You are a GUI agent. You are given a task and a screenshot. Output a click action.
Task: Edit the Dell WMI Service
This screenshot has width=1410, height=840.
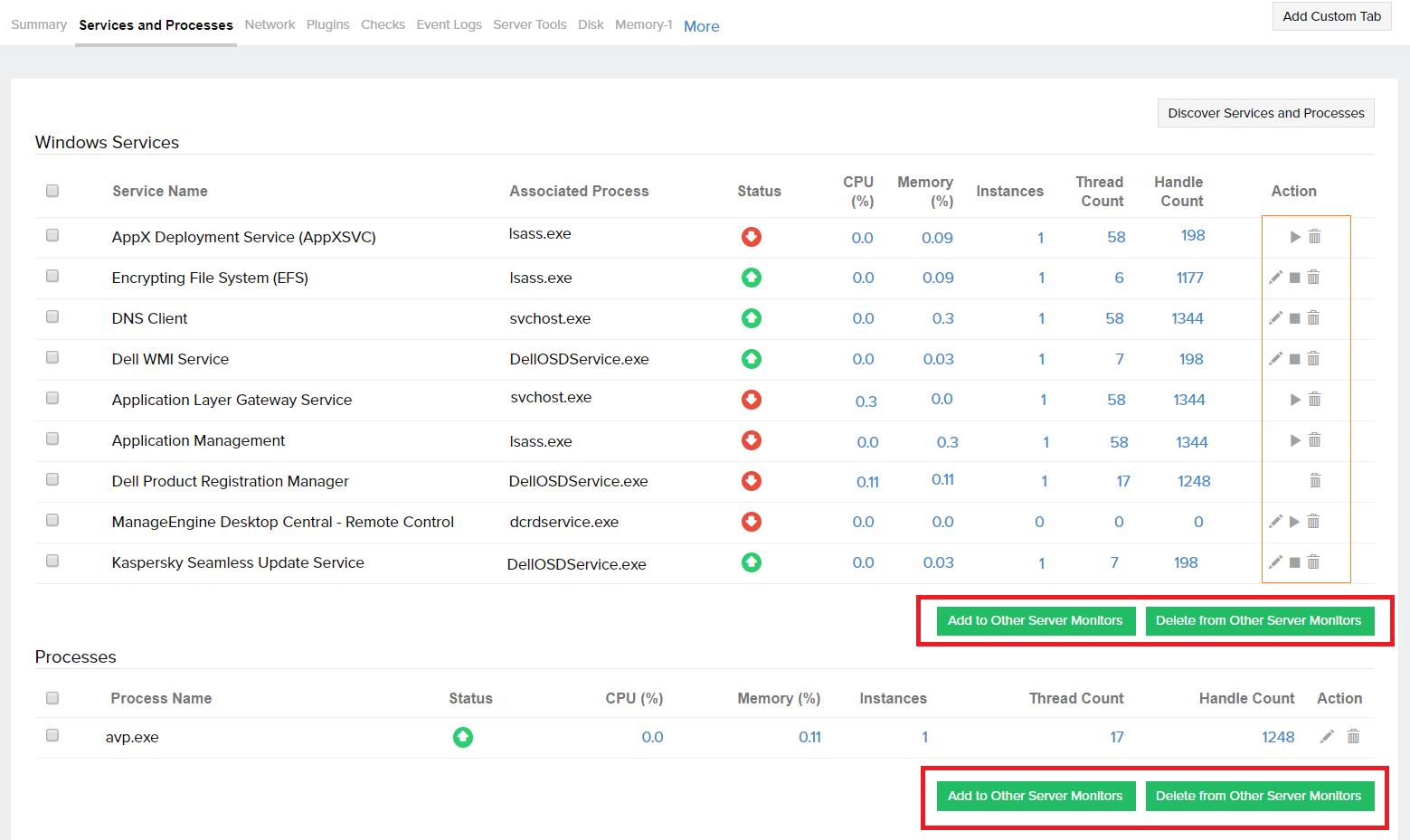click(1275, 359)
